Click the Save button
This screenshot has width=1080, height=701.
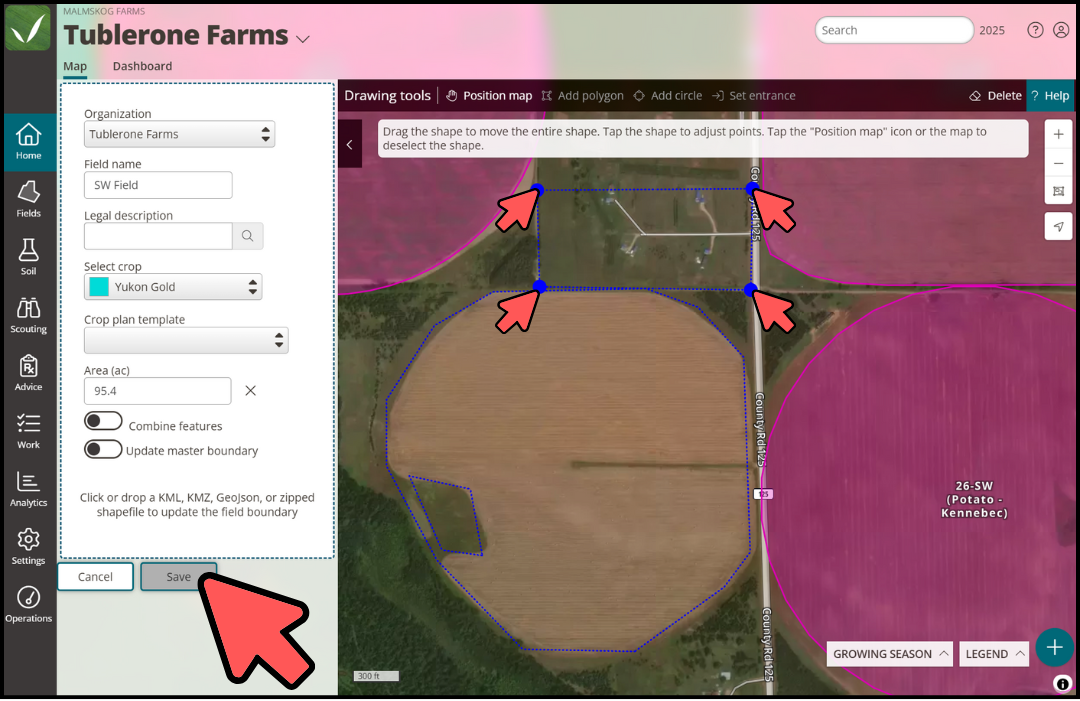click(178, 577)
